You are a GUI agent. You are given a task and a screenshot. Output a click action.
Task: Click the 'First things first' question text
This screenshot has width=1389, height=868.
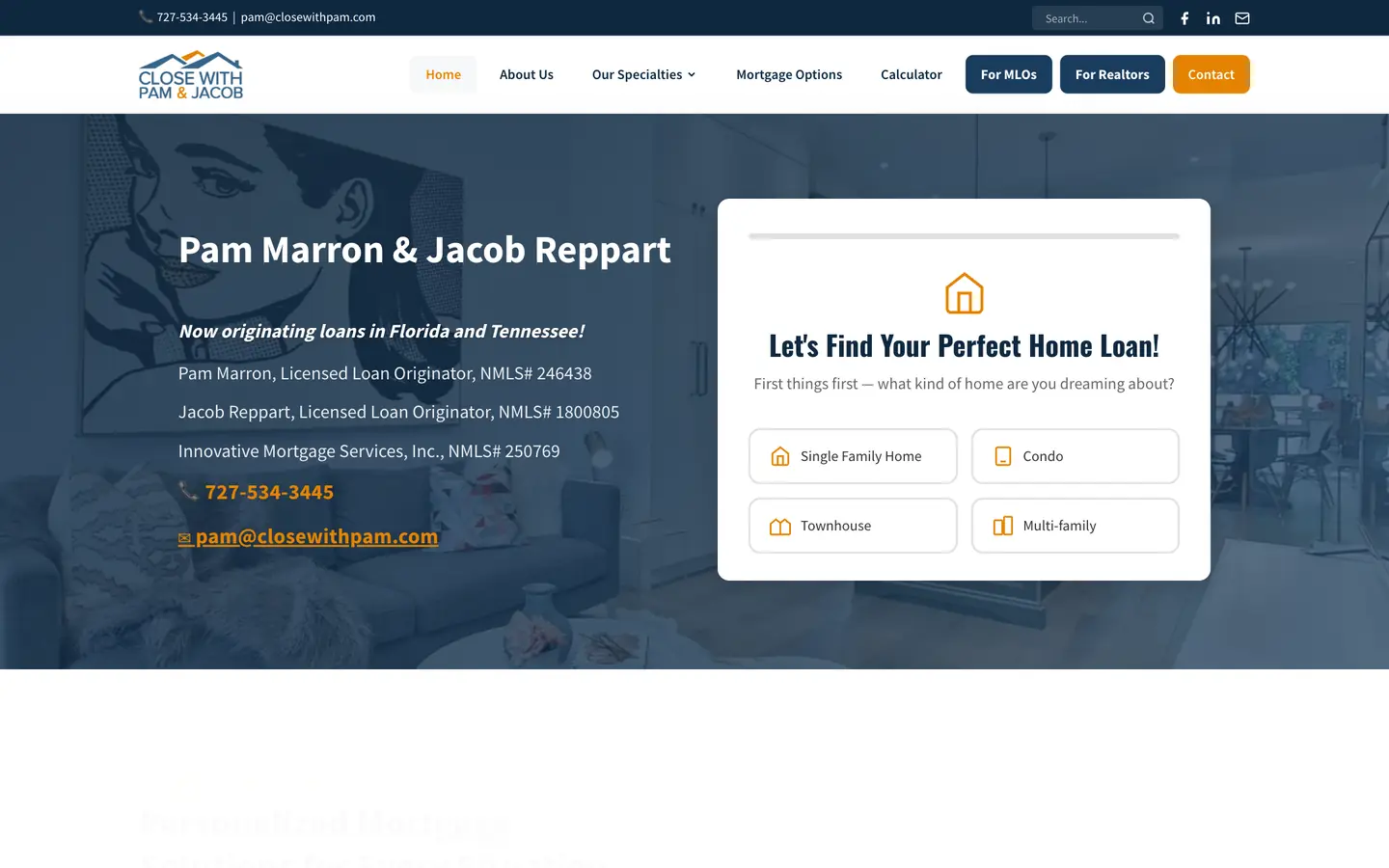965,384
